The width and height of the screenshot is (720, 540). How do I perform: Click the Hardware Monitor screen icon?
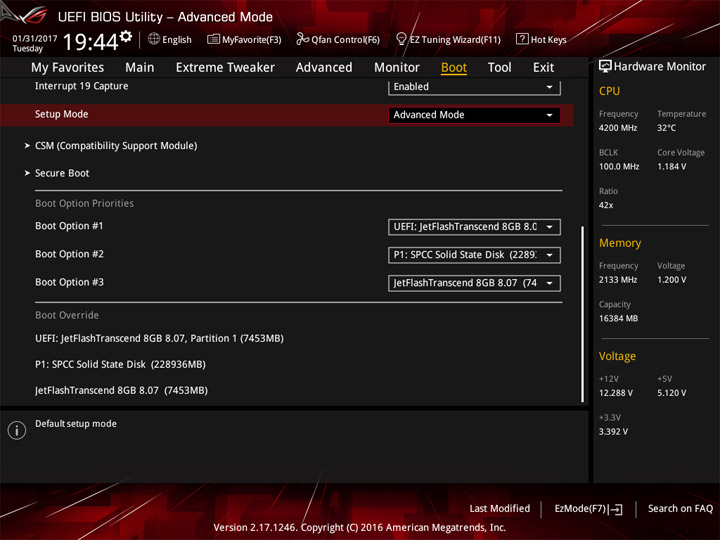click(605, 67)
